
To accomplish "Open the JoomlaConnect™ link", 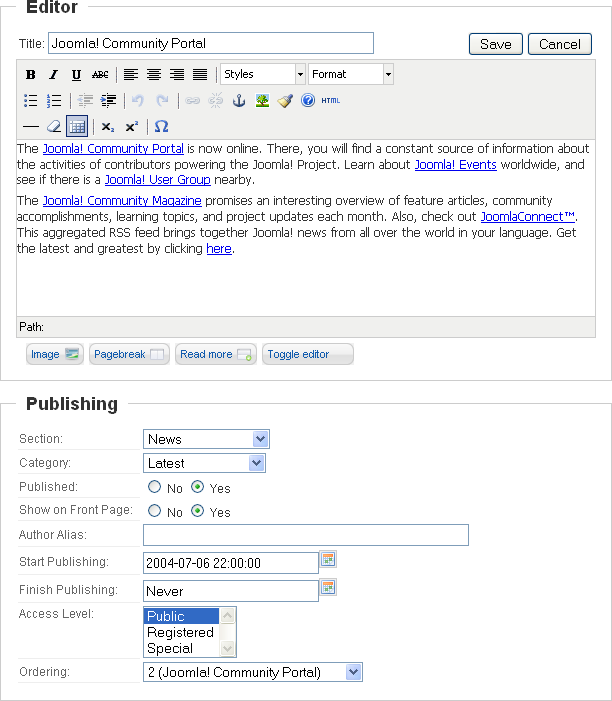I will 528,217.
